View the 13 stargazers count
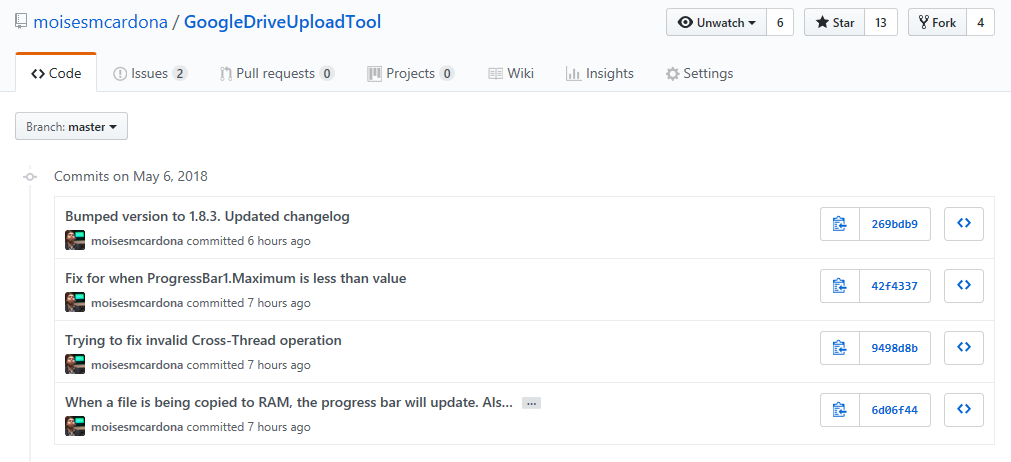 tap(881, 23)
